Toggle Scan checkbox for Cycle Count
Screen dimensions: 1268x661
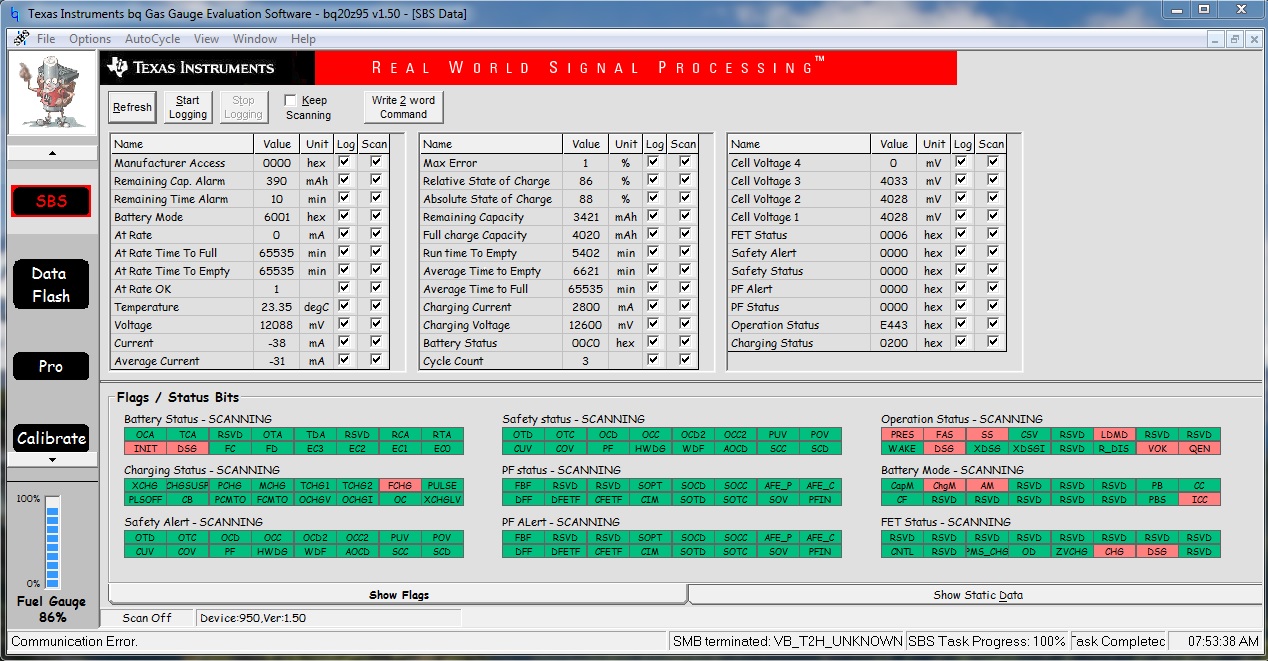click(x=684, y=360)
